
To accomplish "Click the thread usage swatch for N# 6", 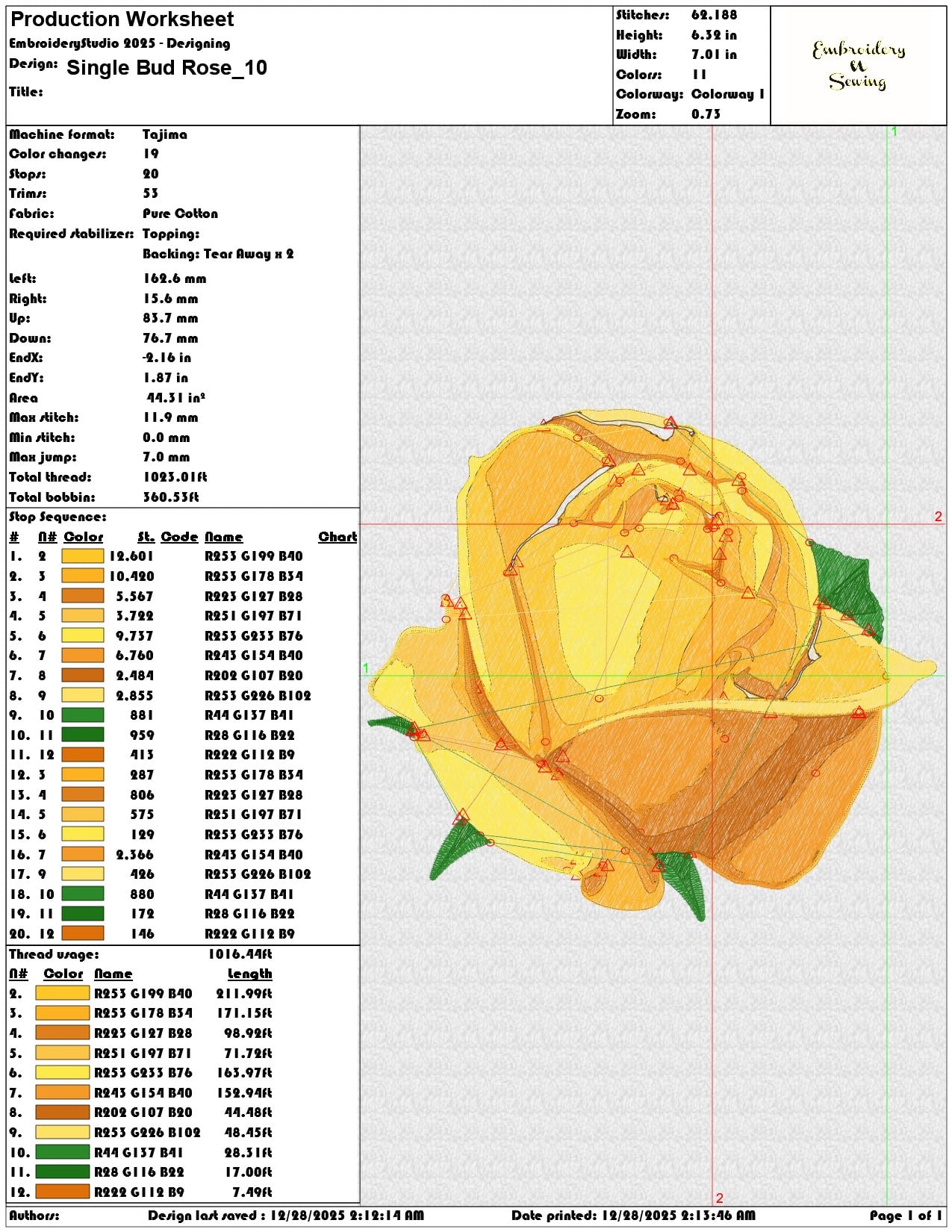I will [x=63, y=1073].
